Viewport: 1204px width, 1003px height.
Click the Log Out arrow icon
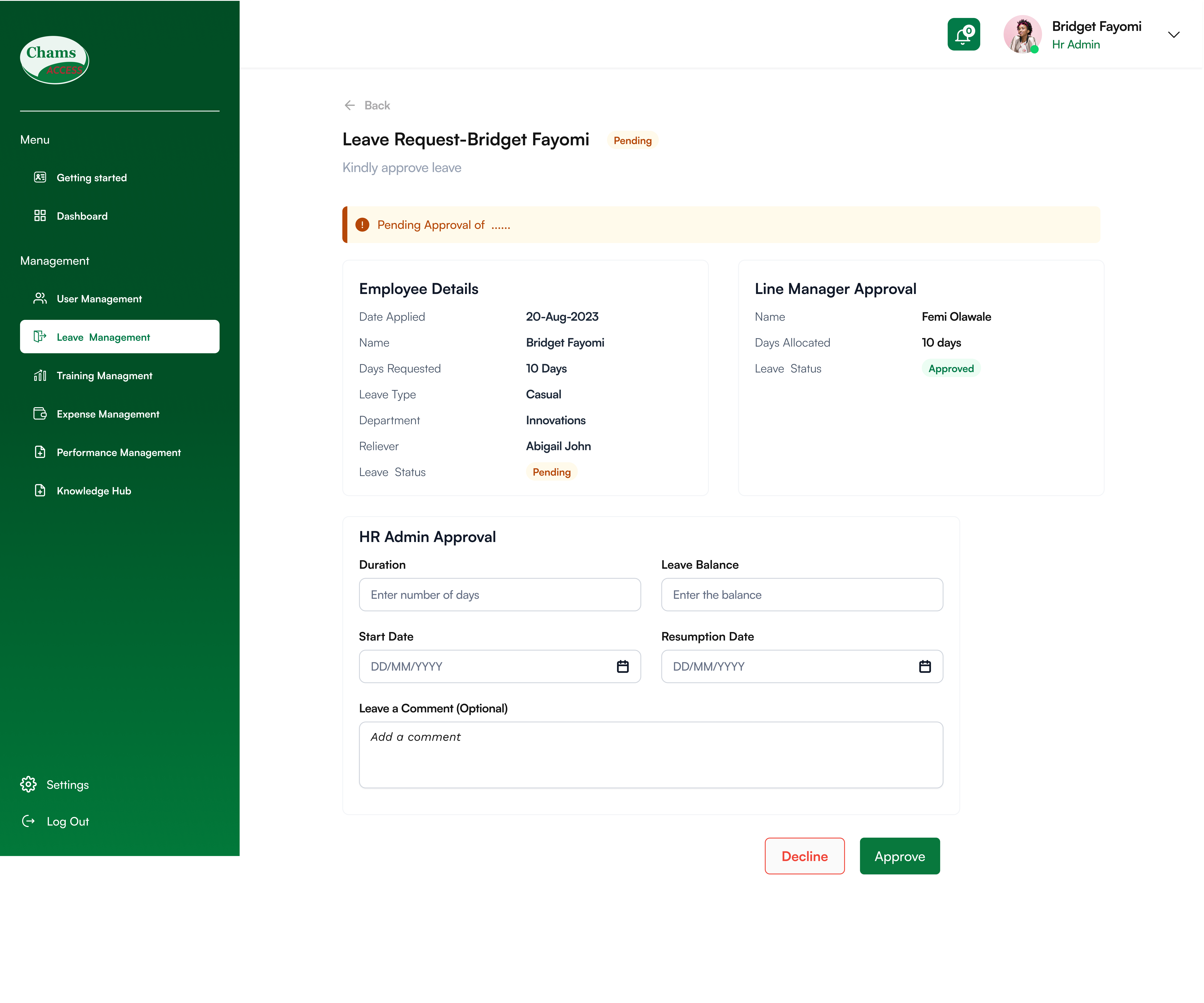(x=28, y=821)
